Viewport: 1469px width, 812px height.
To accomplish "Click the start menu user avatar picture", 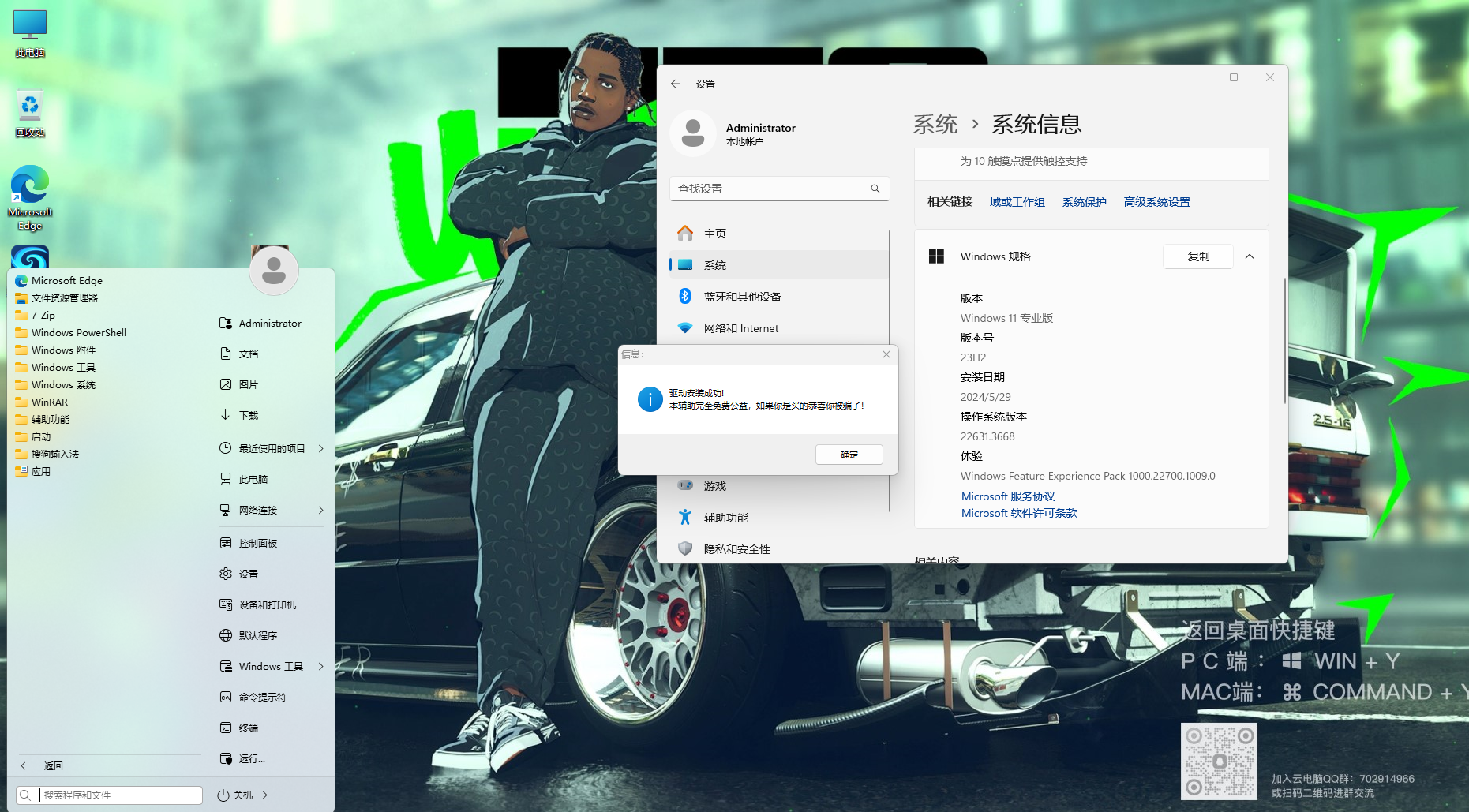I will (x=273, y=270).
